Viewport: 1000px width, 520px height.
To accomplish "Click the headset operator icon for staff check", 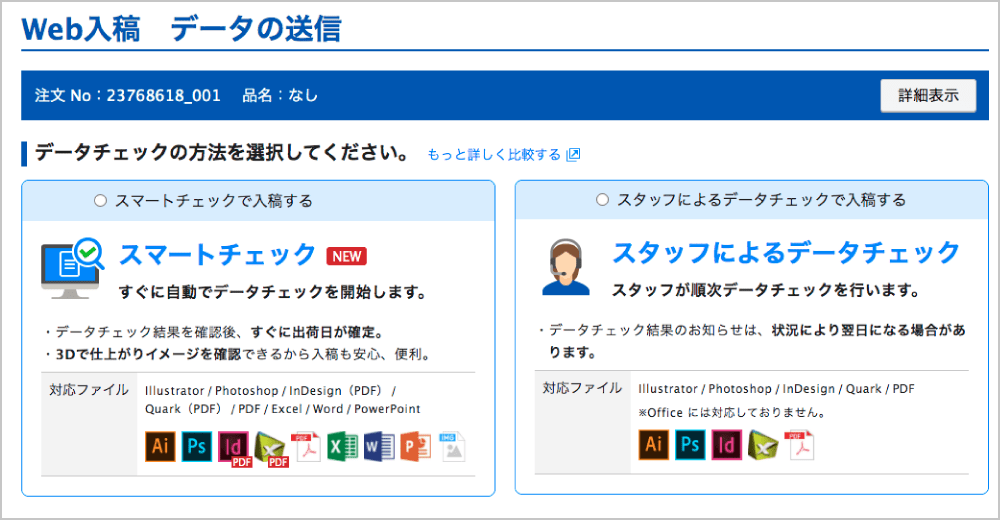I will pyautogui.click(x=565, y=267).
